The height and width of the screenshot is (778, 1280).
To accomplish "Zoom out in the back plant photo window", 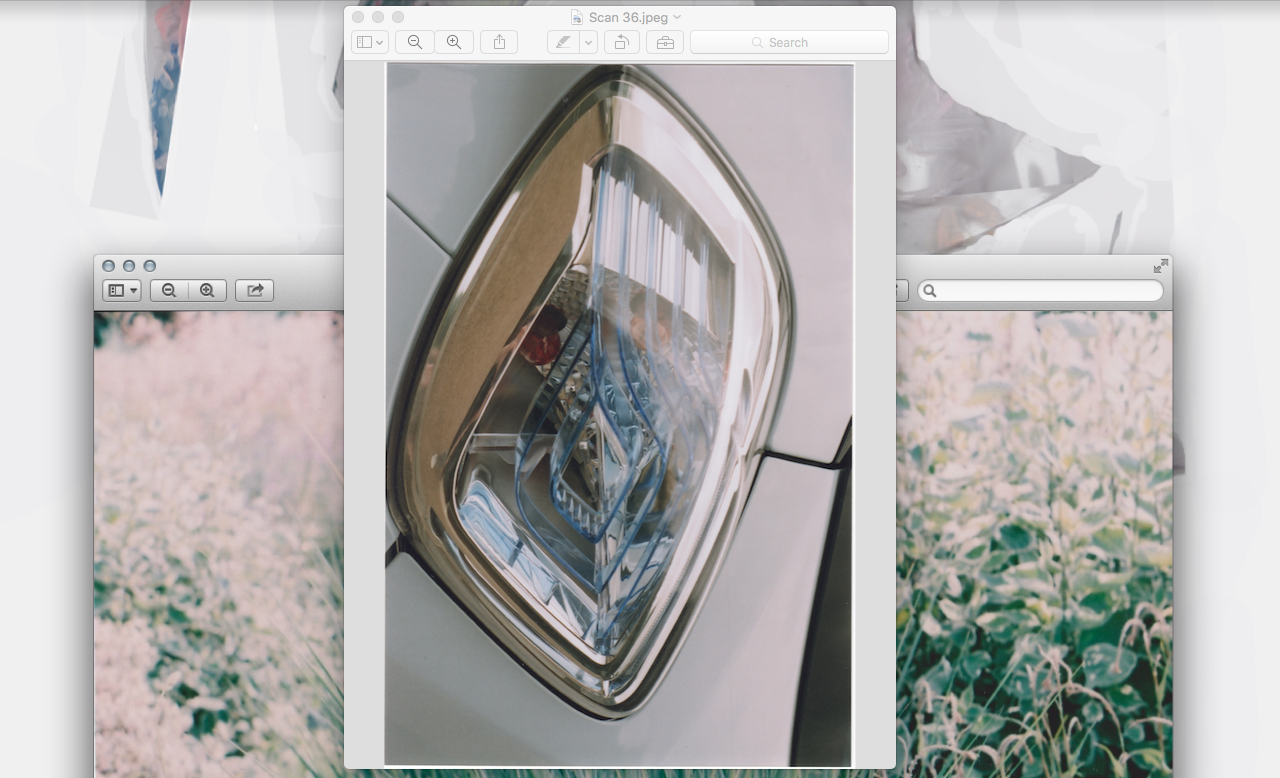I will click(x=169, y=290).
